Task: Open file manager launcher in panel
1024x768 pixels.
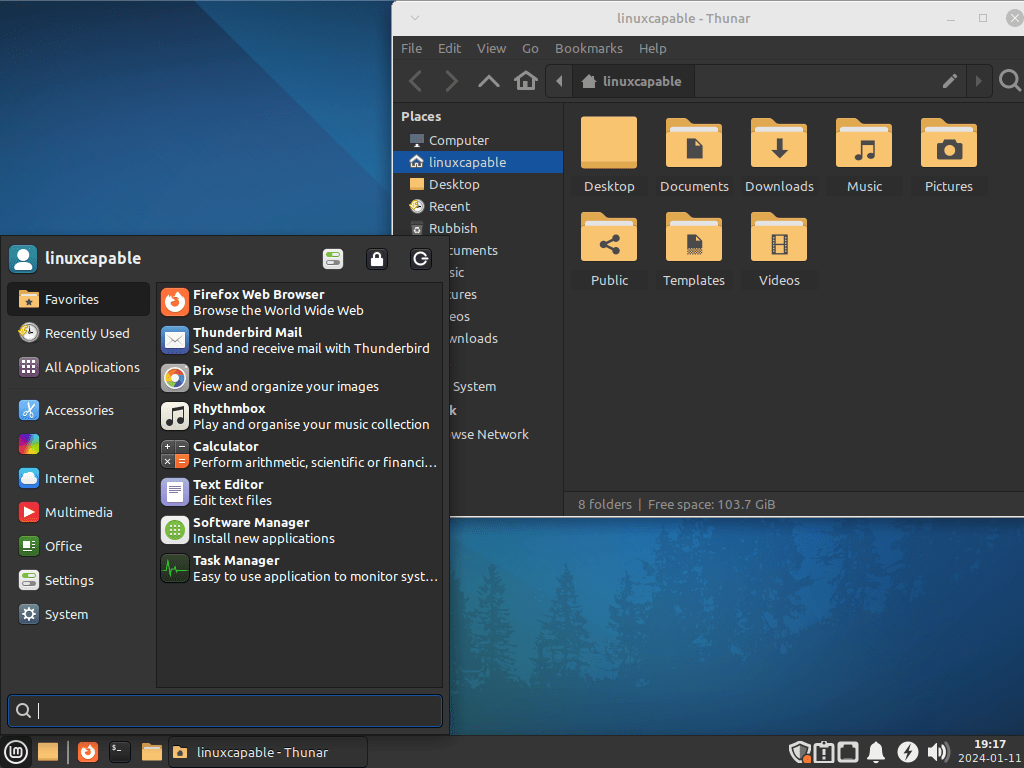Action: pos(152,752)
